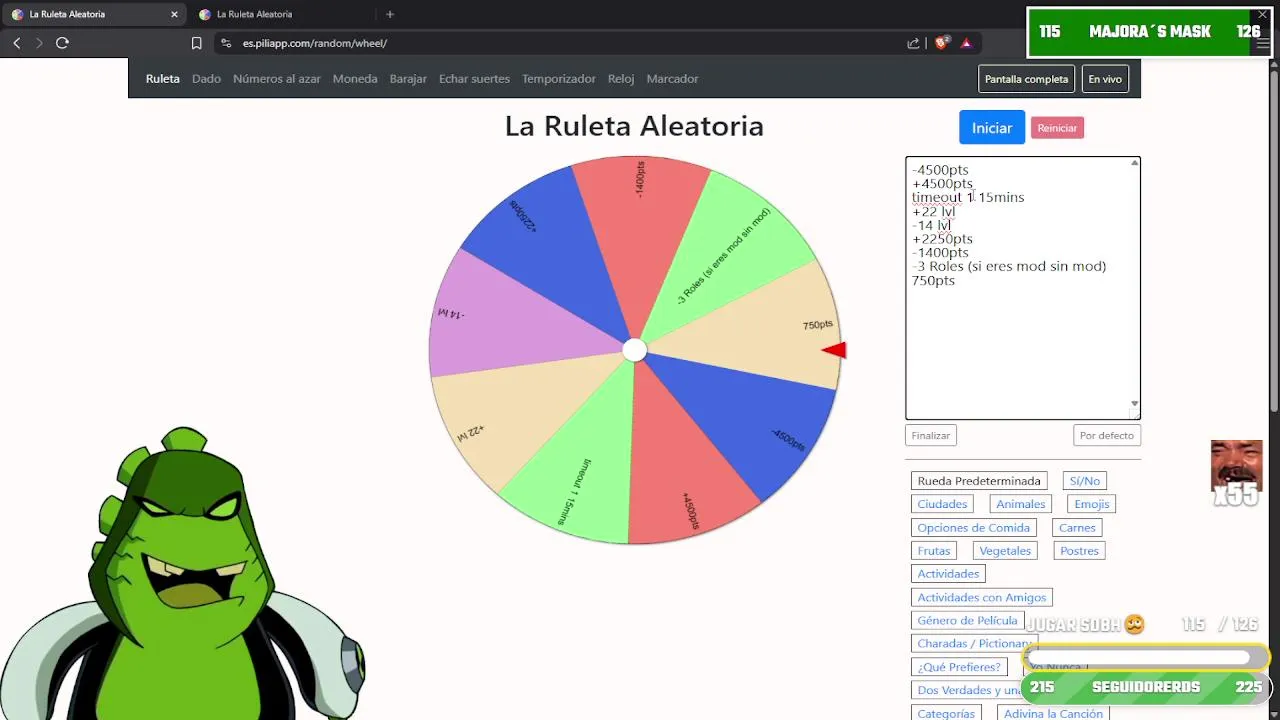The width and height of the screenshot is (1280, 720).
Task: Open a new browser tab with plus
Action: pyautogui.click(x=390, y=14)
